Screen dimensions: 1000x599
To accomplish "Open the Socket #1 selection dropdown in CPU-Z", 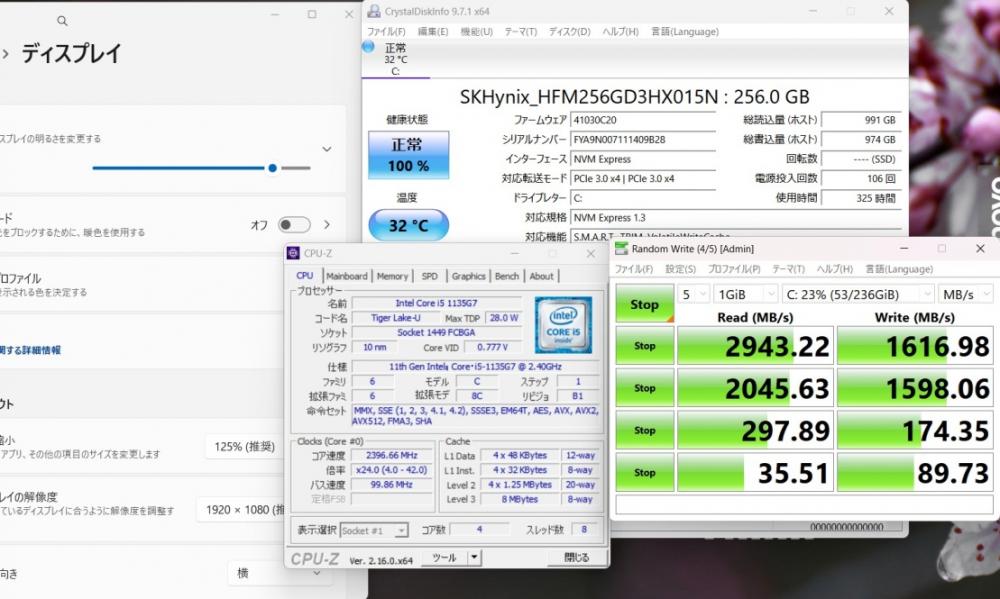I will click(374, 530).
